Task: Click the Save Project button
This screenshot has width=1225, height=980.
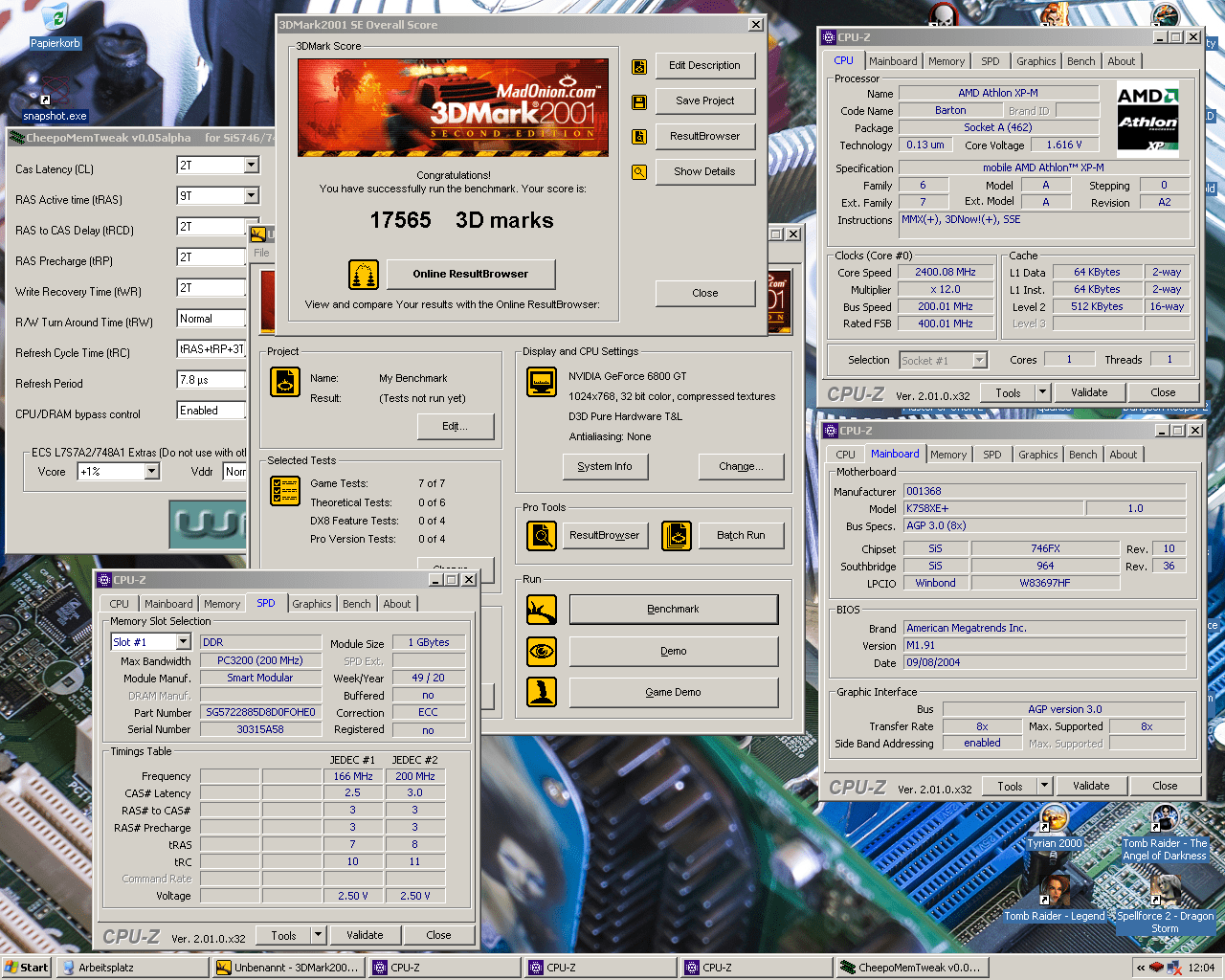Action: tap(705, 101)
